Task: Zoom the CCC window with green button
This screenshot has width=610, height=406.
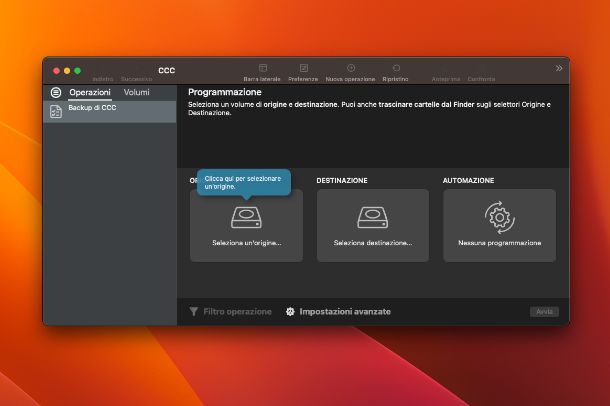Action: 77,71
